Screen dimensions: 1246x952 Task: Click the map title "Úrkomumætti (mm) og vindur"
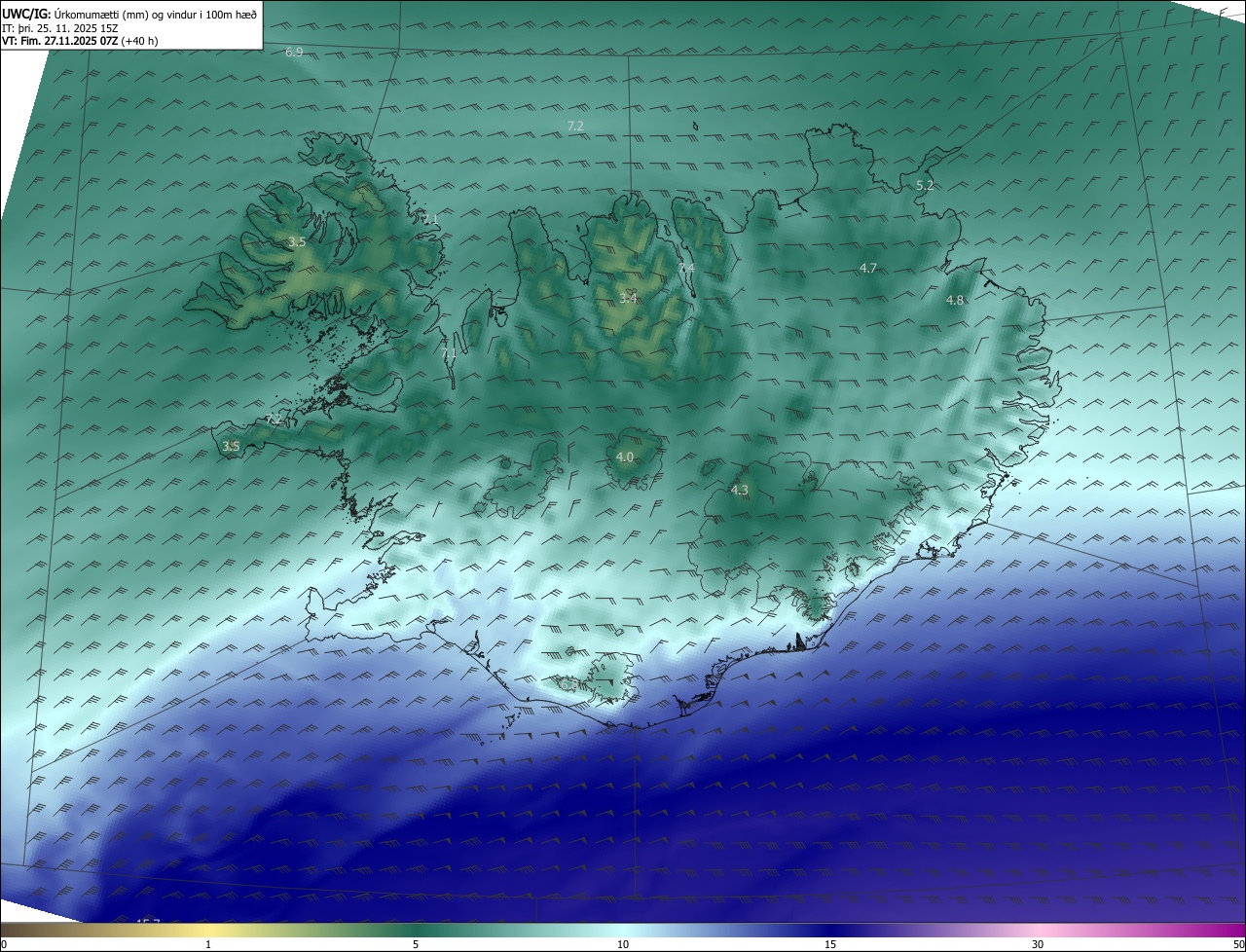click(x=124, y=14)
